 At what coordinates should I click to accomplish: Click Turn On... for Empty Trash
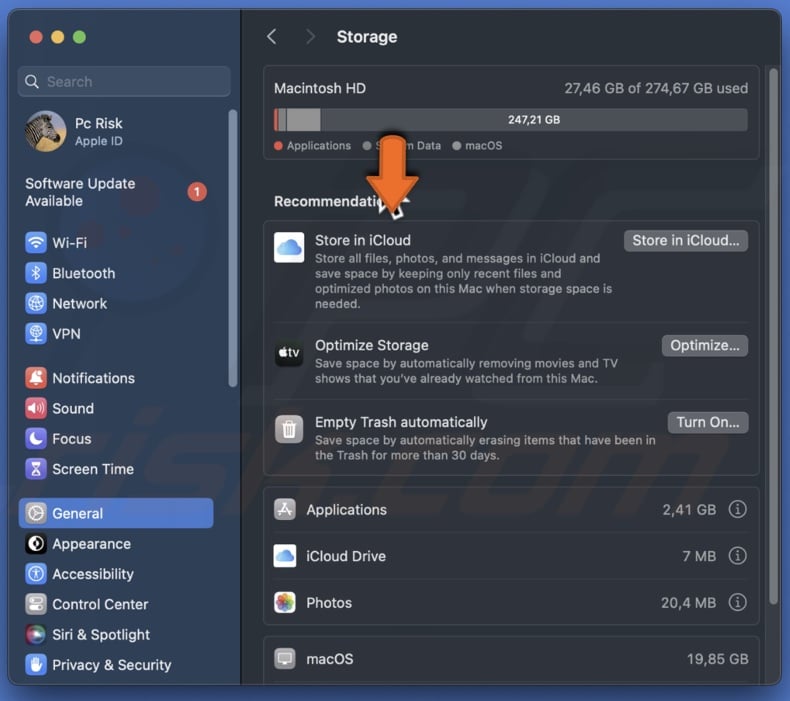(x=708, y=422)
